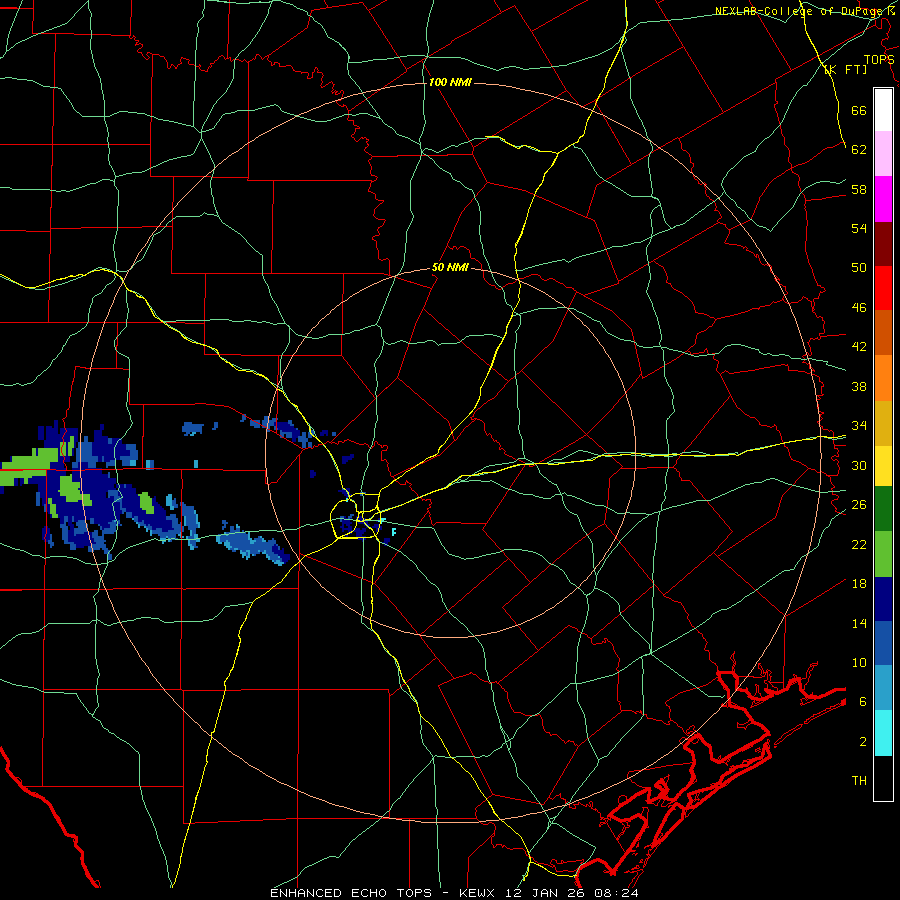Viewport: 900px width, 900px height.
Task: Click the black TH swatch in legend
Action: [883, 778]
